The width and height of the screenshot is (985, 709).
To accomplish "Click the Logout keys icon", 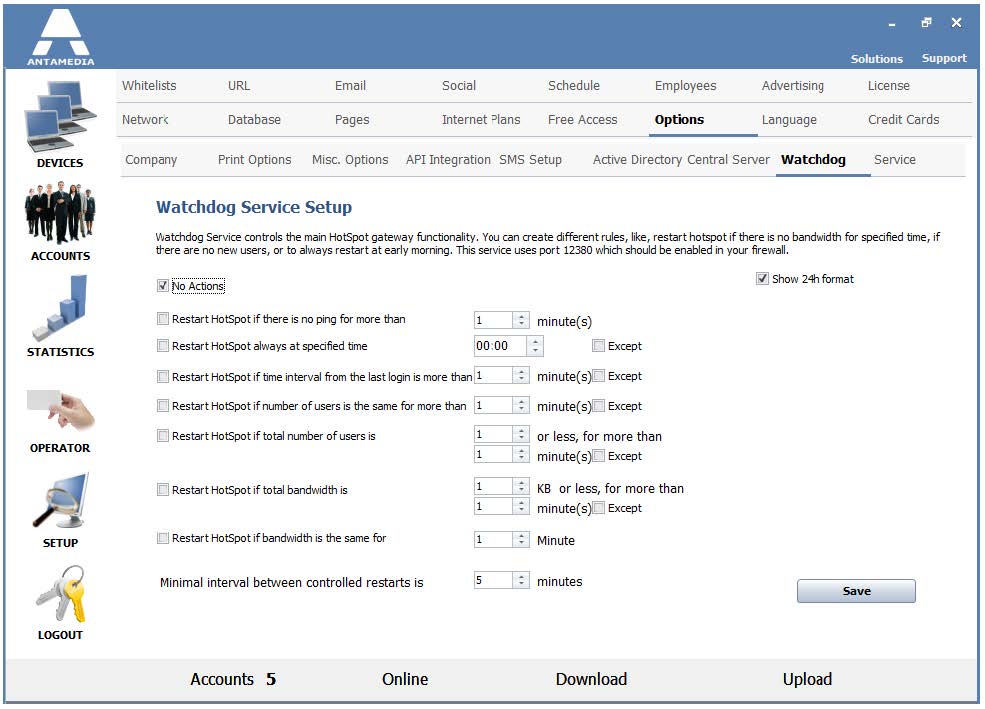I will coord(60,594).
